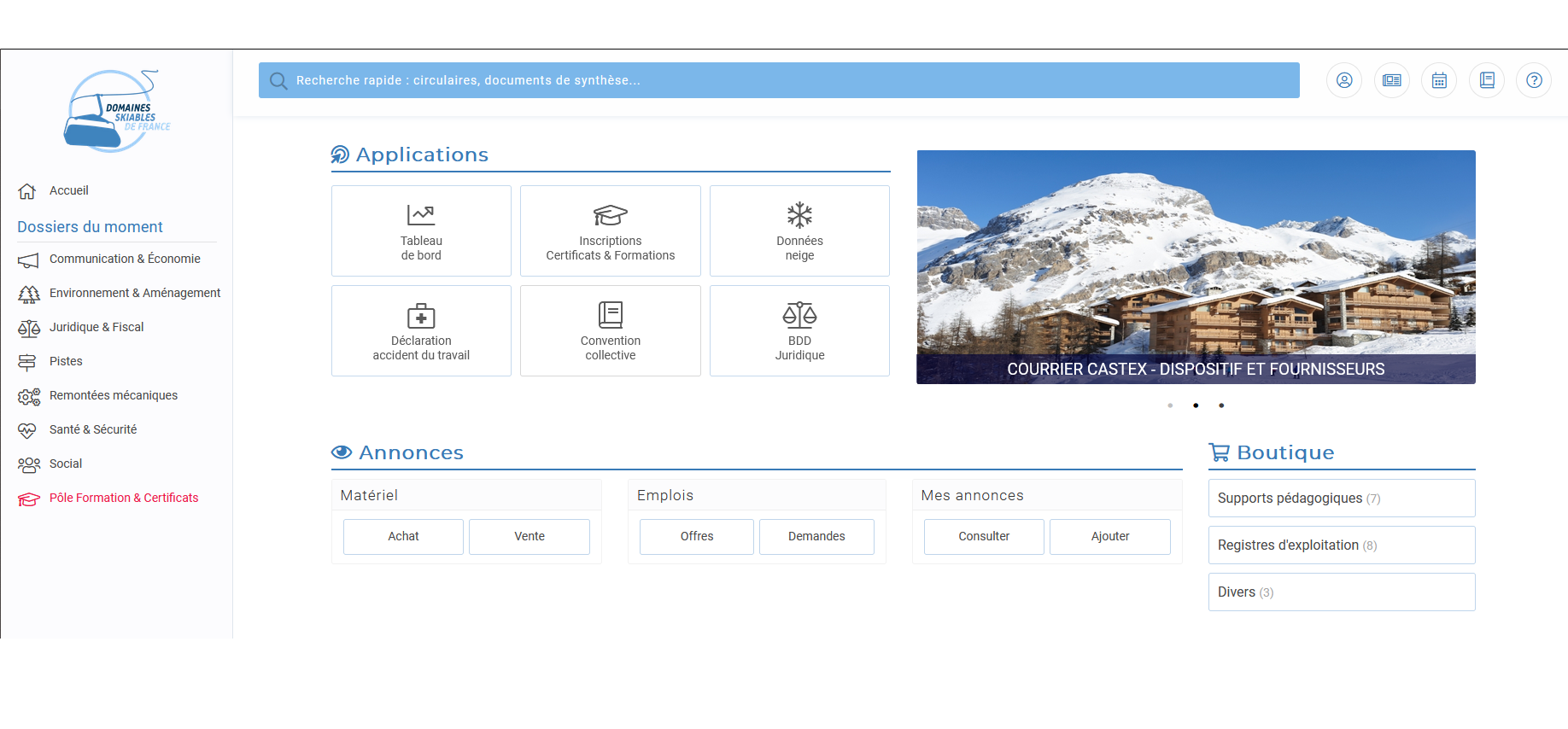Select the third carousel dot indicator
Image resolution: width=1568 pixels, height=729 pixels.
(x=1221, y=405)
